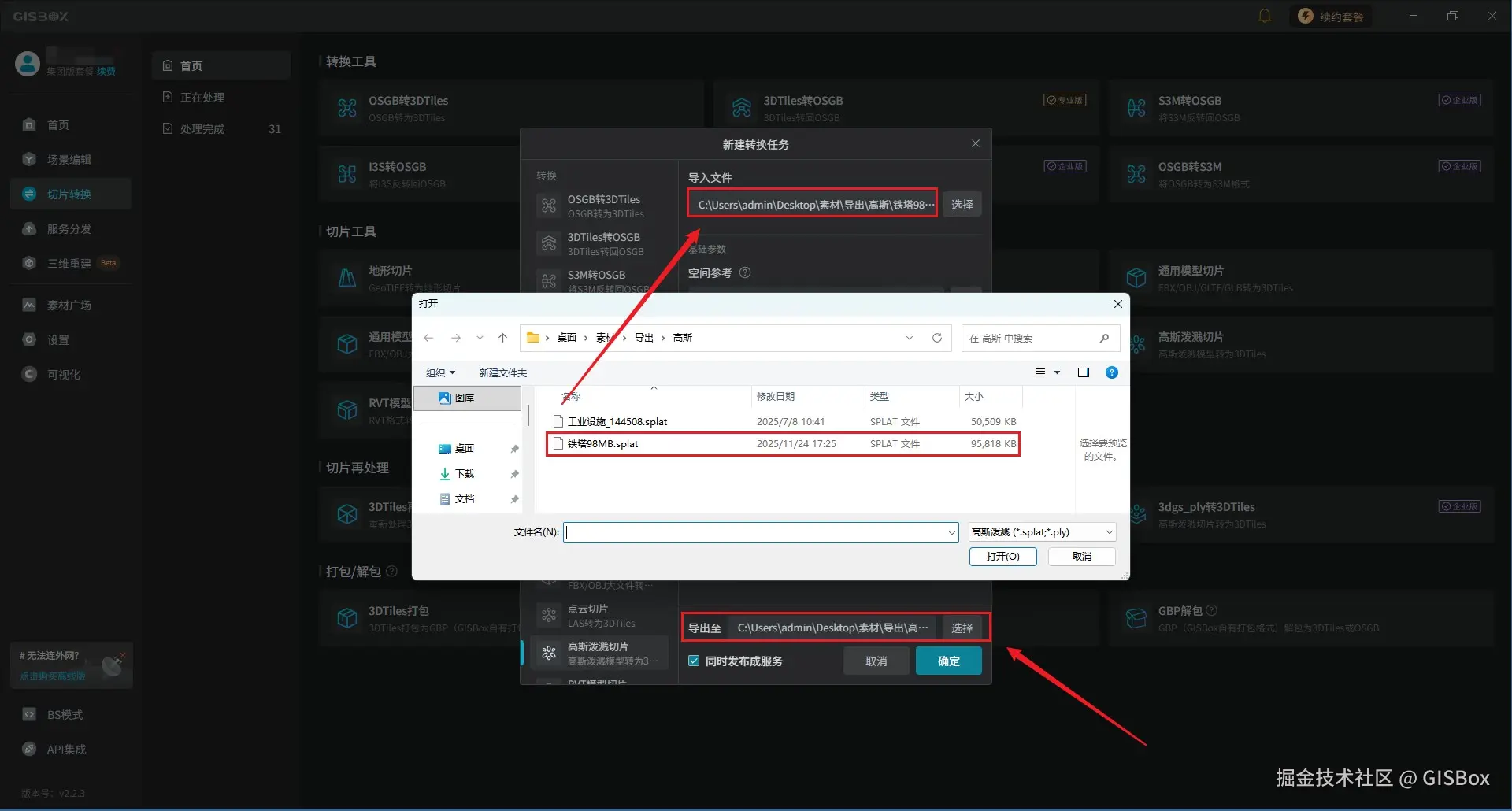Click 取消 in the file open dialog
1512x811 pixels.
point(1082,556)
